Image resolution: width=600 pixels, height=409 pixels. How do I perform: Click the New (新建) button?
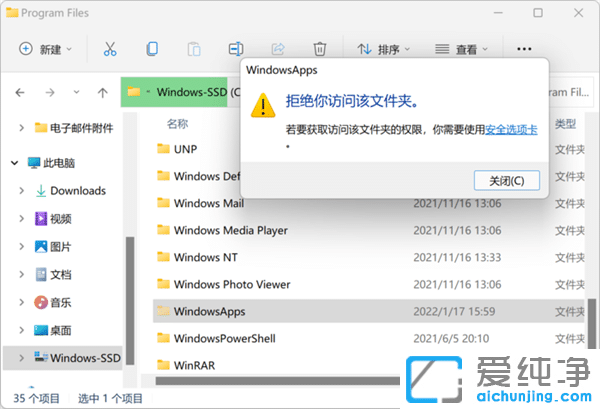point(45,49)
